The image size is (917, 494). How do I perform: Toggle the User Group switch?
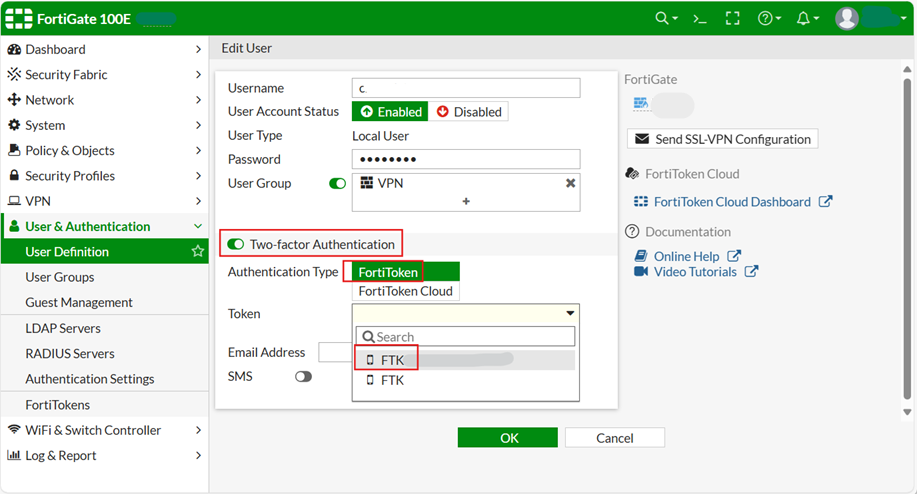pos(337,184)
